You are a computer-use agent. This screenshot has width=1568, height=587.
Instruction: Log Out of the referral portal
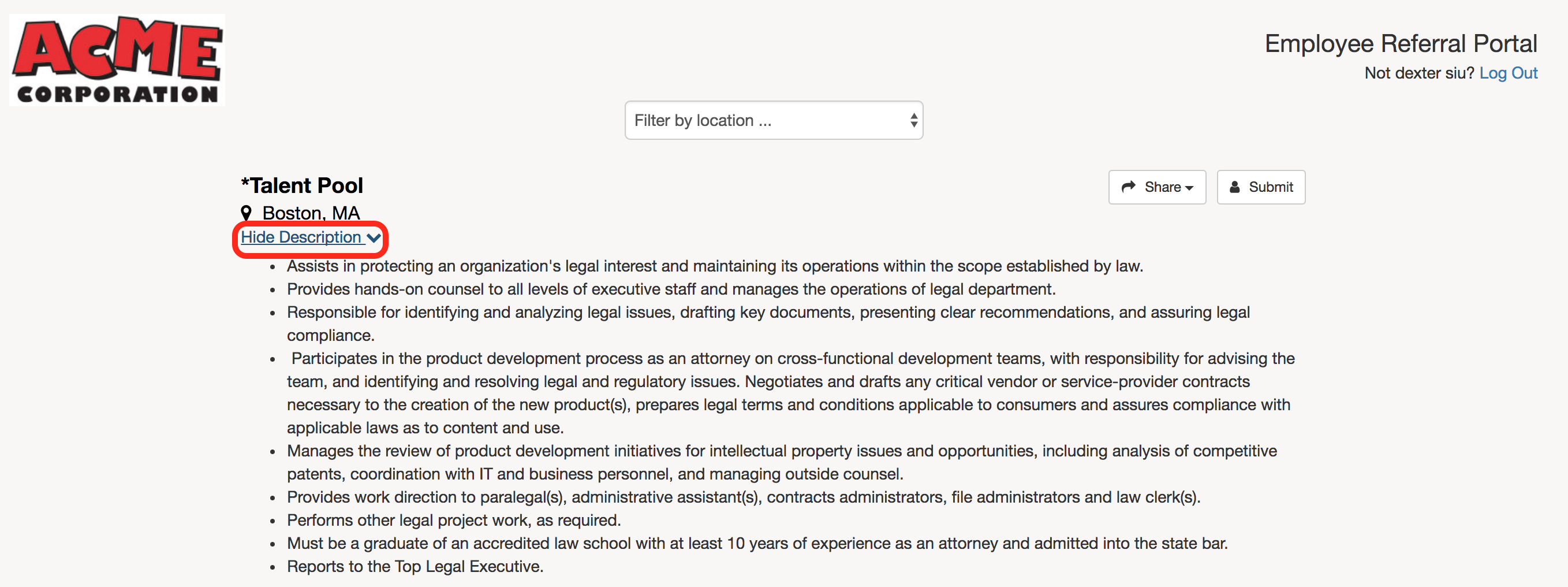pyautogui.click(x=1508, y=73)
